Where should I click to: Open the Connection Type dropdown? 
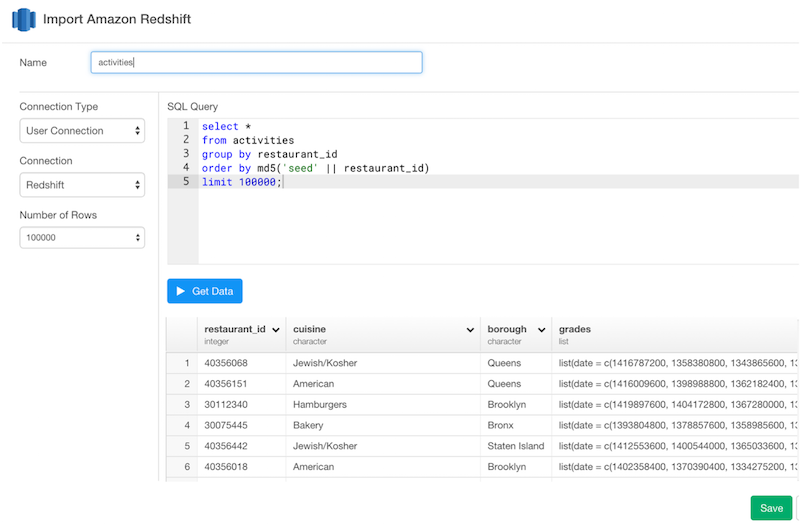coord(82,131)
